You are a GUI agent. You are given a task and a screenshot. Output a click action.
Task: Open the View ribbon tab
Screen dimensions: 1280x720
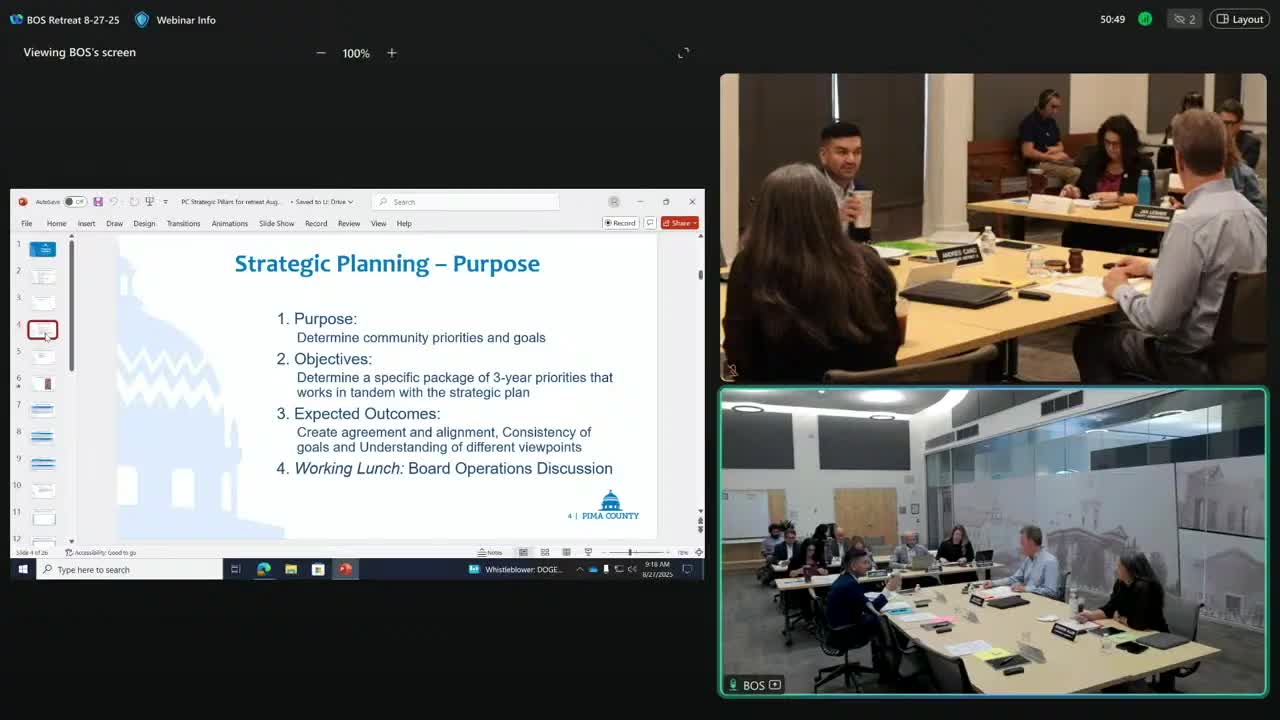click(x=379, y=223)
